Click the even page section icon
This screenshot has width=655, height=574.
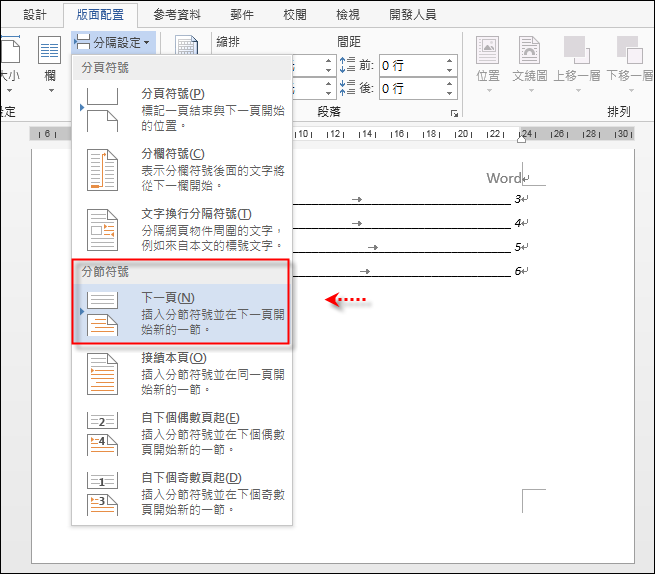point(102,434)
